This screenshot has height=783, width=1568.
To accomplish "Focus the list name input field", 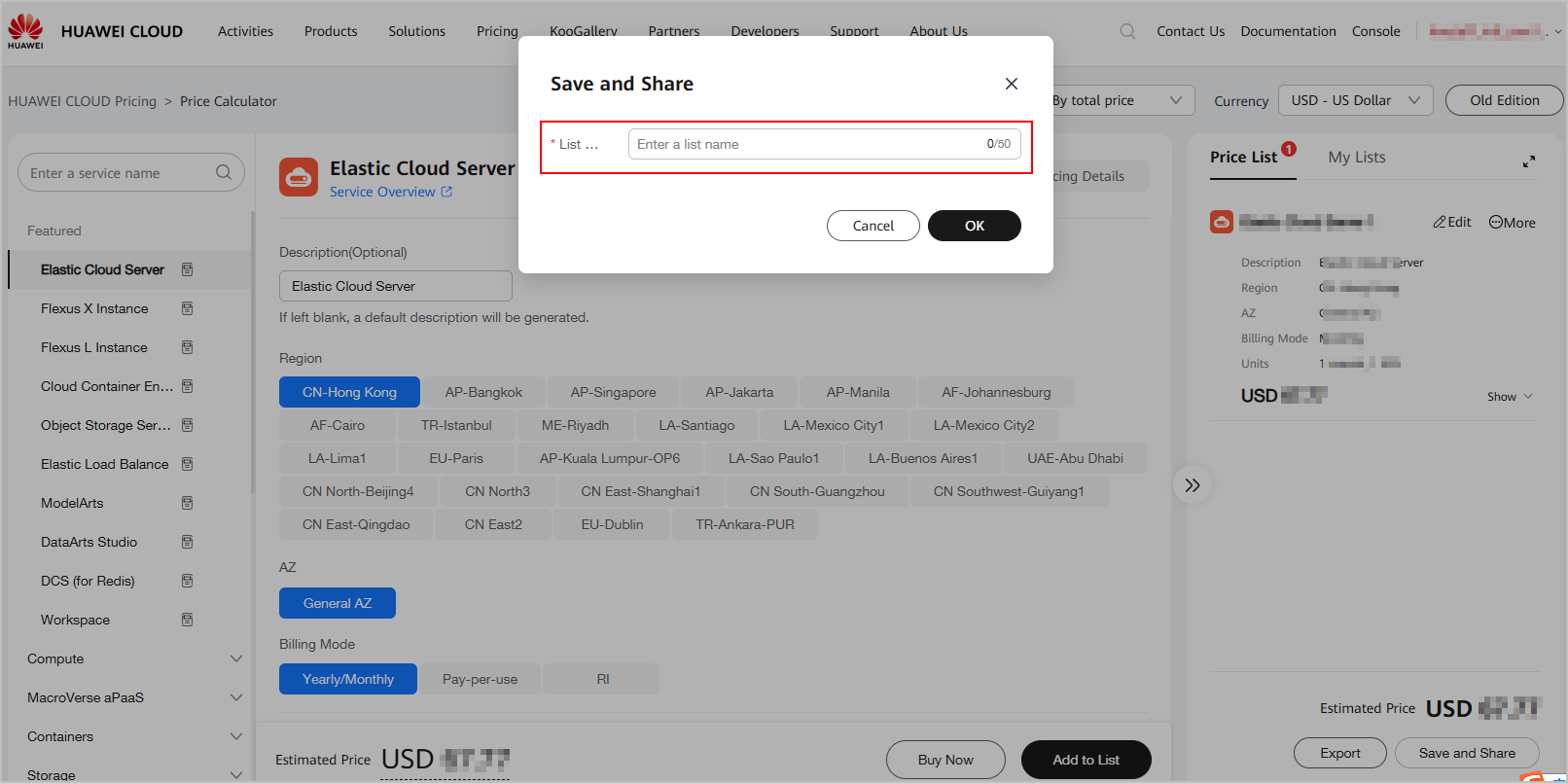I will (x=825, y=144).
